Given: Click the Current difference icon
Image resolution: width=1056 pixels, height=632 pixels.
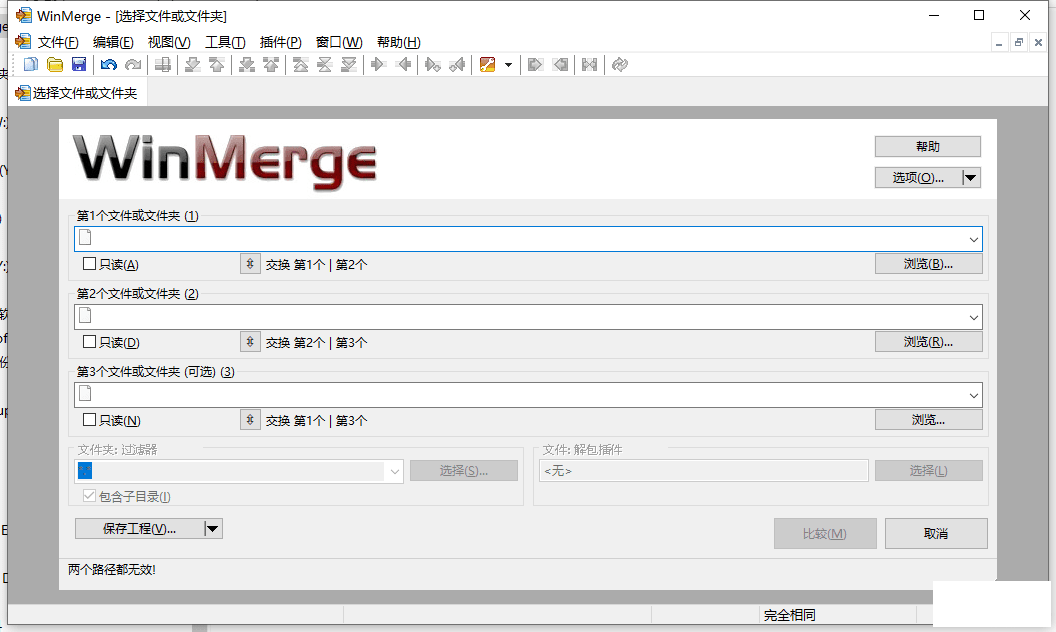Looking at the screenshot, I should [325, 65].
